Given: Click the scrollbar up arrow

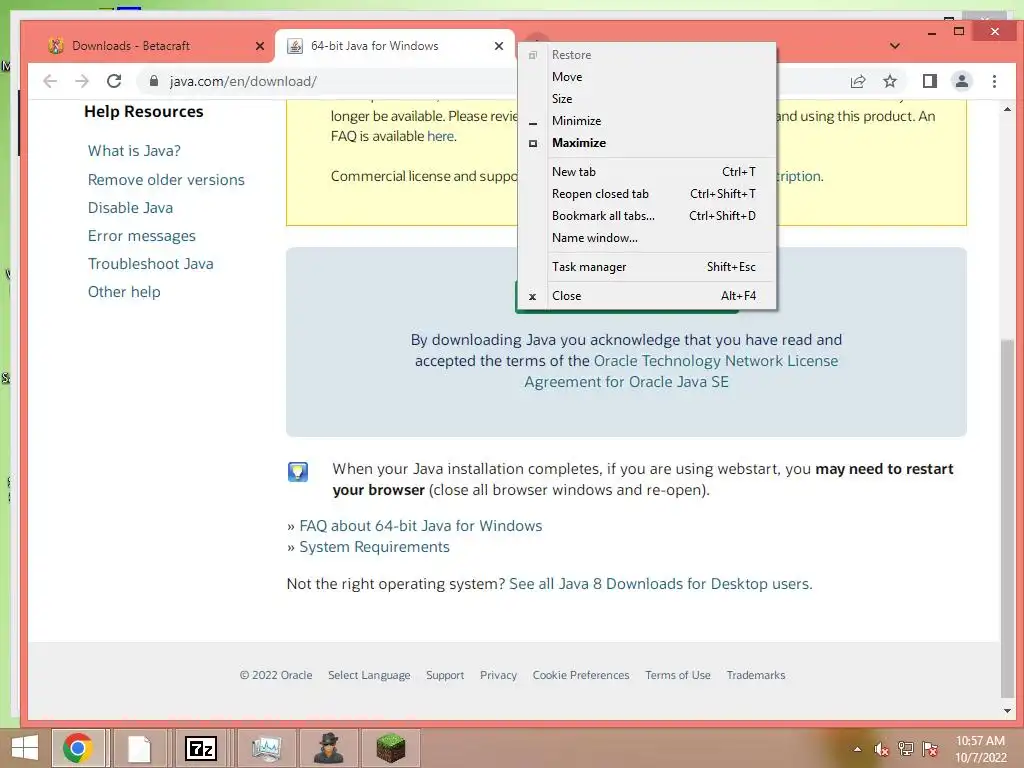Looking at the screenshot, I should point(1007,110).
